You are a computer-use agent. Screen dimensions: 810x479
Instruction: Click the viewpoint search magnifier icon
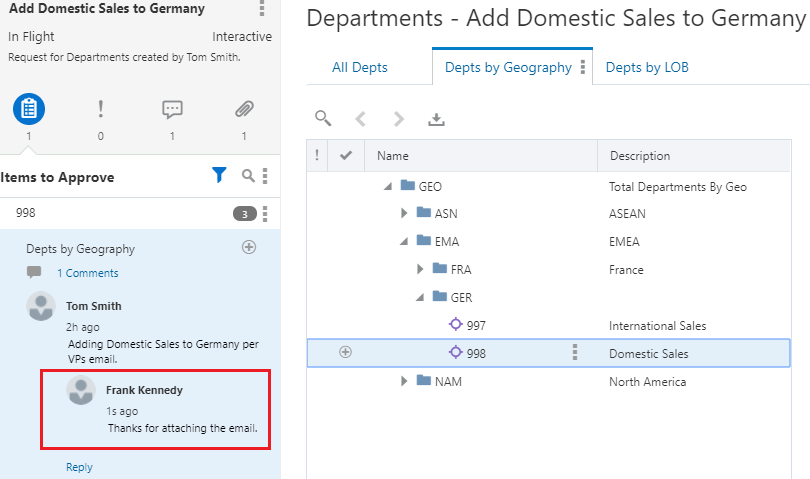click(x=322, y=118)
